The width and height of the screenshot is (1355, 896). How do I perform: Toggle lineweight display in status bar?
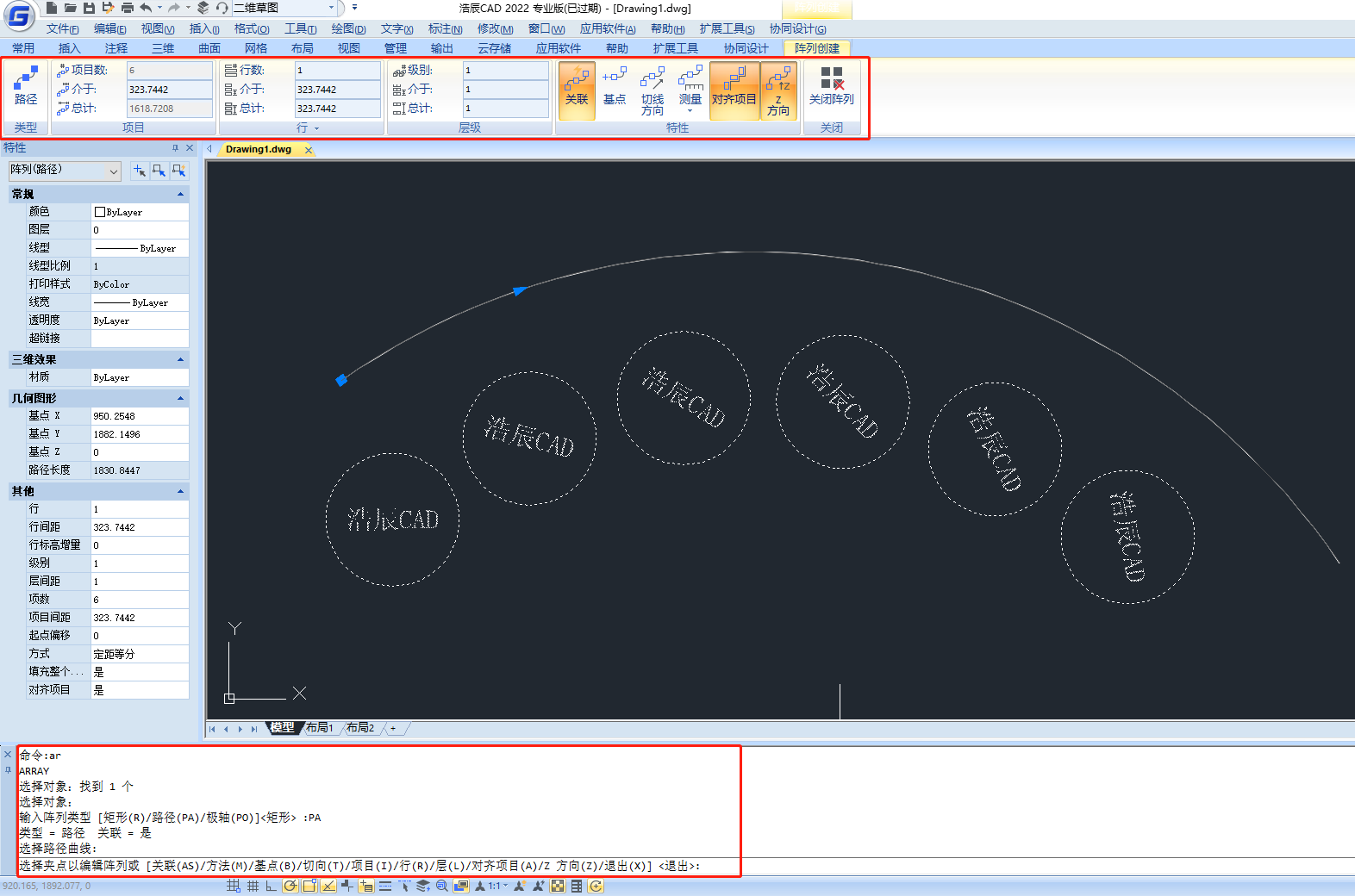click(x=385, y=886)
